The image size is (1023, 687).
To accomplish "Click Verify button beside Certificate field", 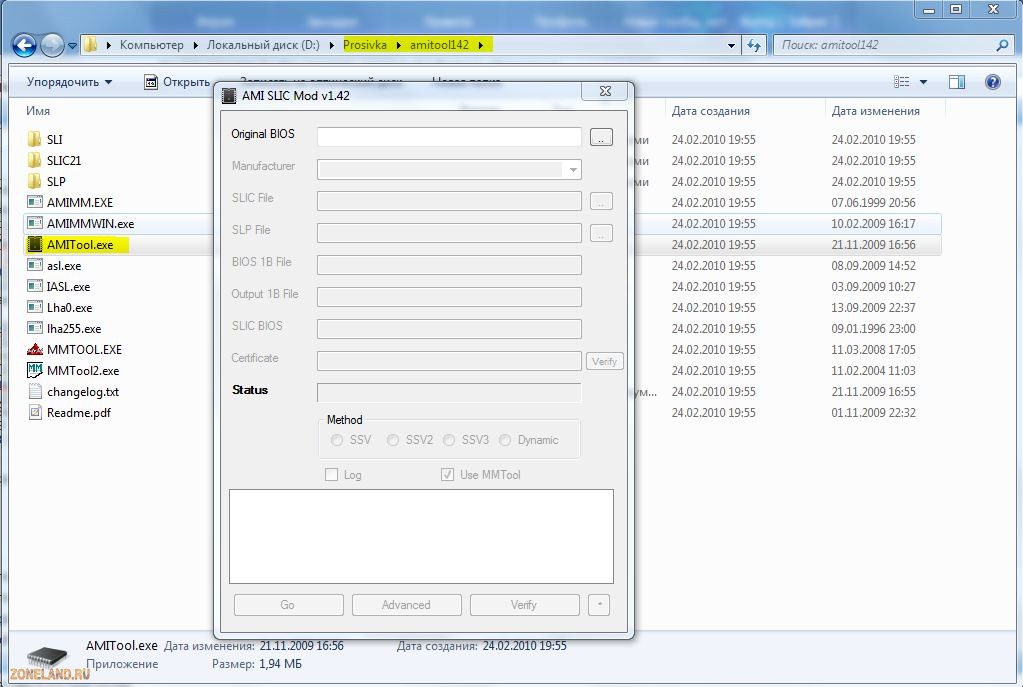I will point(604,361).
